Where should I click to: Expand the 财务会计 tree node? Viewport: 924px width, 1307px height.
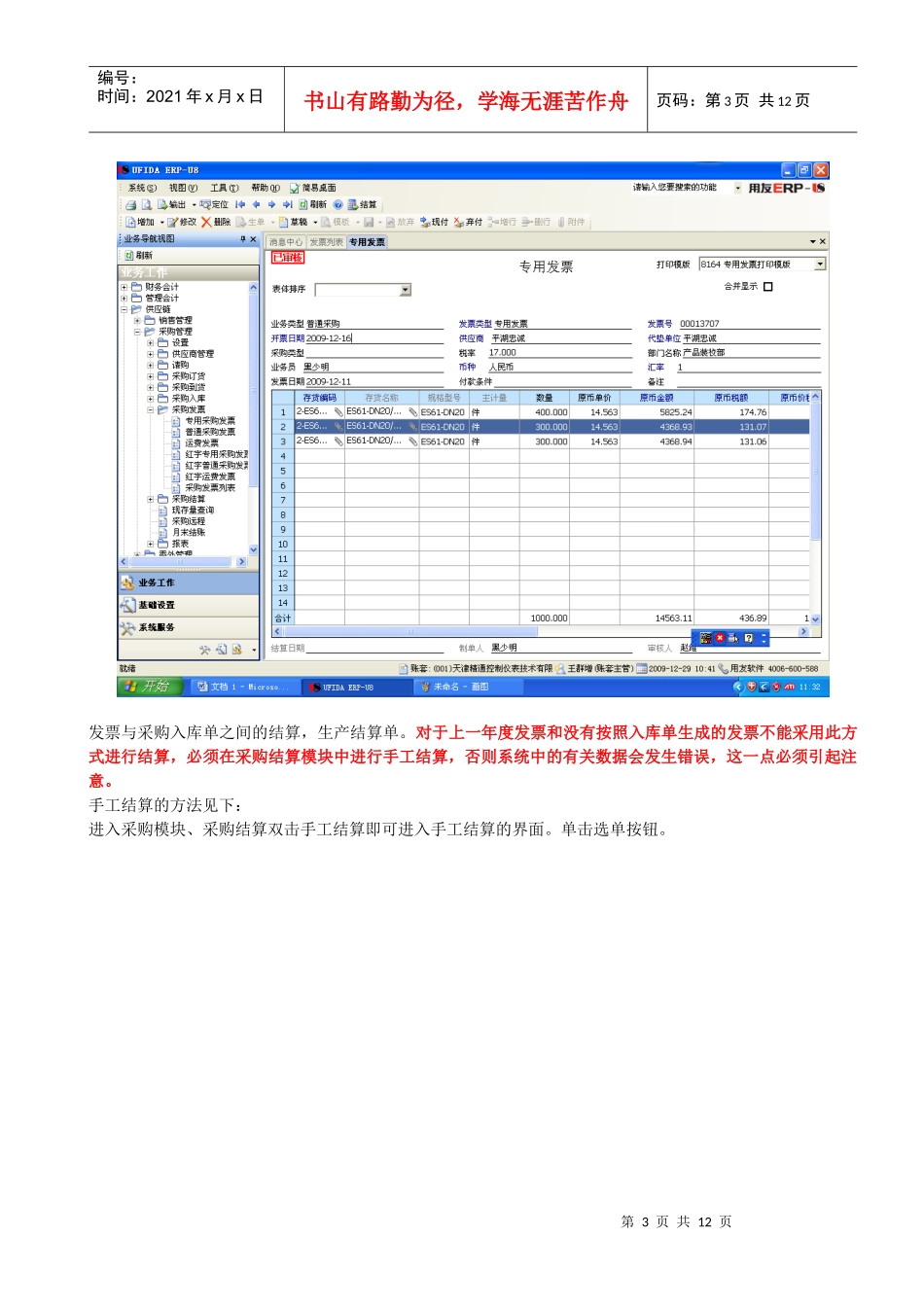pos(124,288)
